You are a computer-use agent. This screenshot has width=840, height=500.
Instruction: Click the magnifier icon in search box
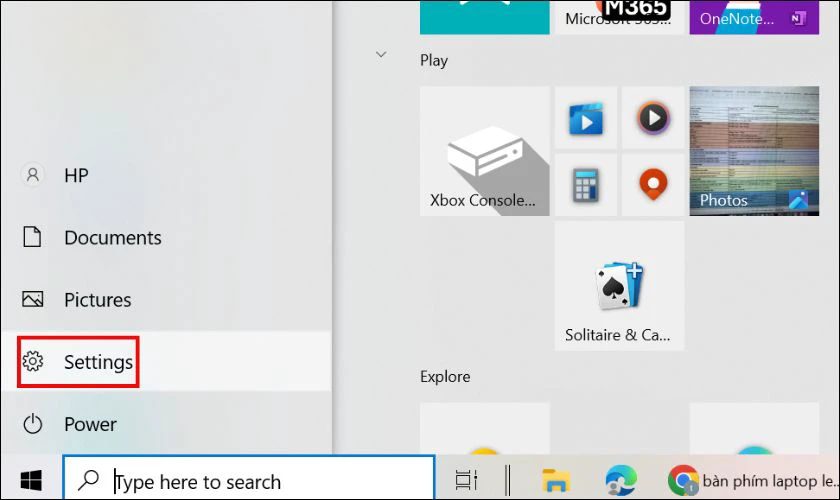88,480
